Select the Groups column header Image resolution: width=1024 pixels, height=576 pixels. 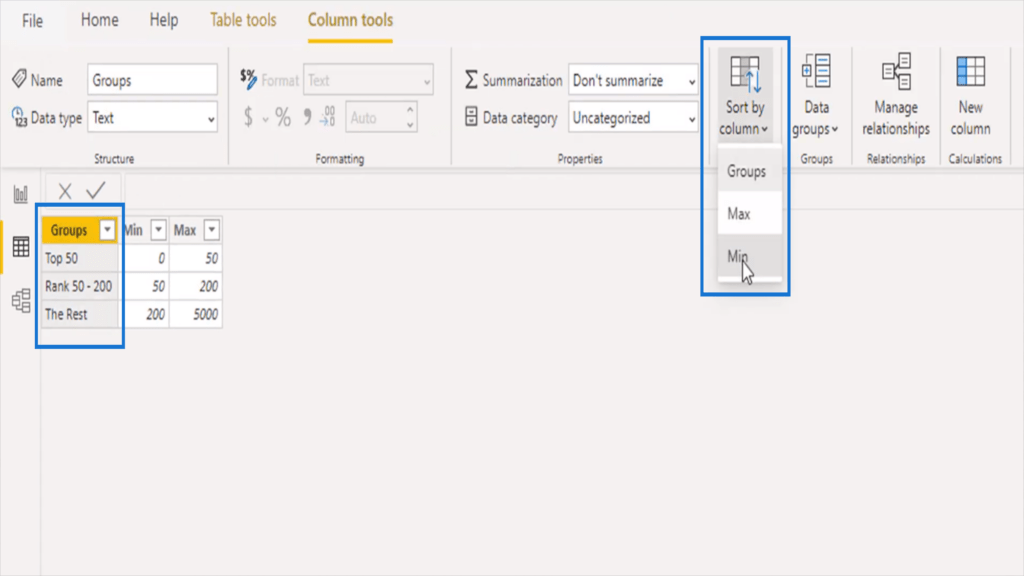69,230
